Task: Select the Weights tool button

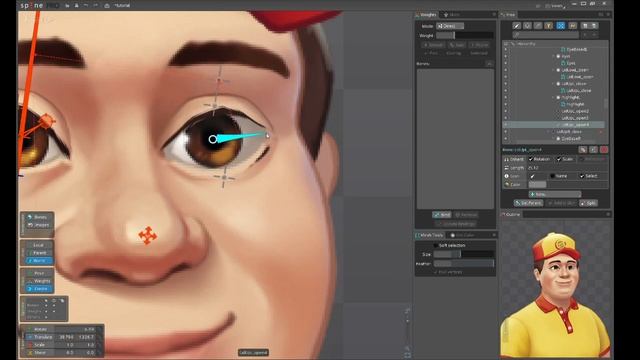Action: (x=39, y=281)
